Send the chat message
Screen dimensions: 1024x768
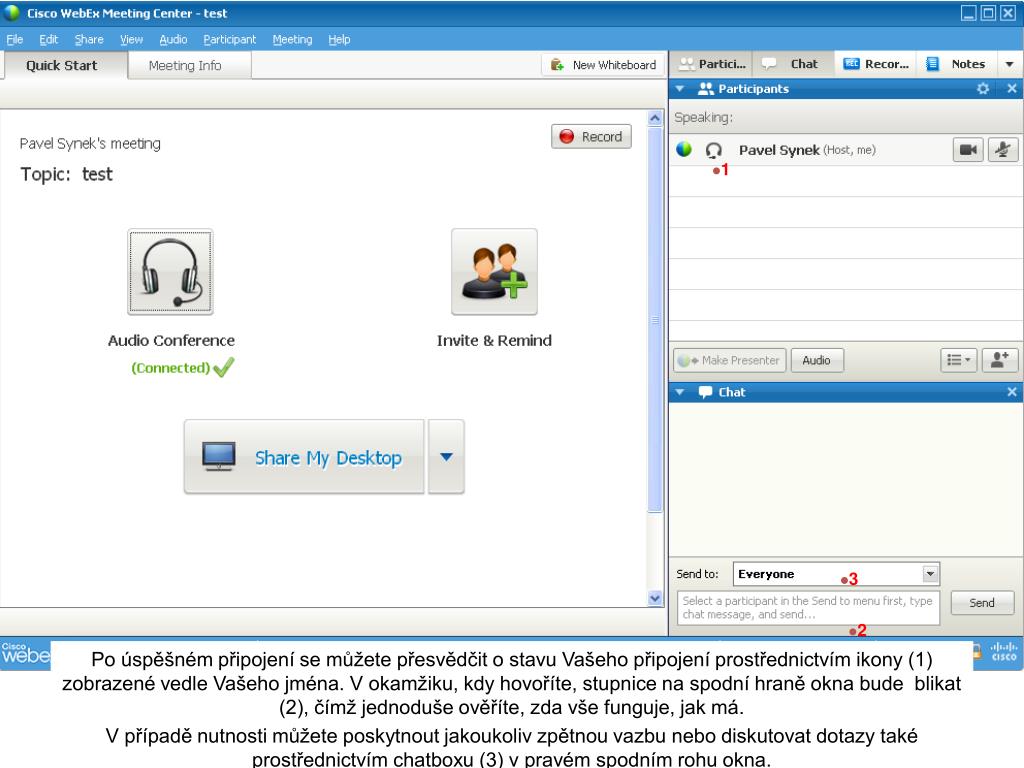point(982,603)
